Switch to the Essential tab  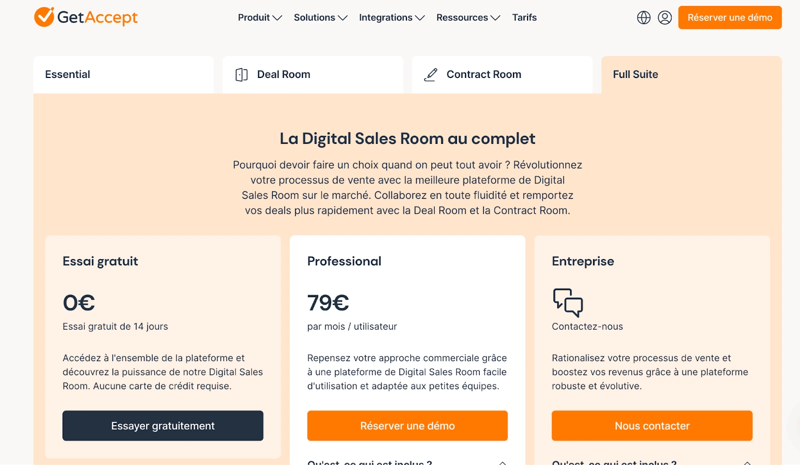coord(123,75)
